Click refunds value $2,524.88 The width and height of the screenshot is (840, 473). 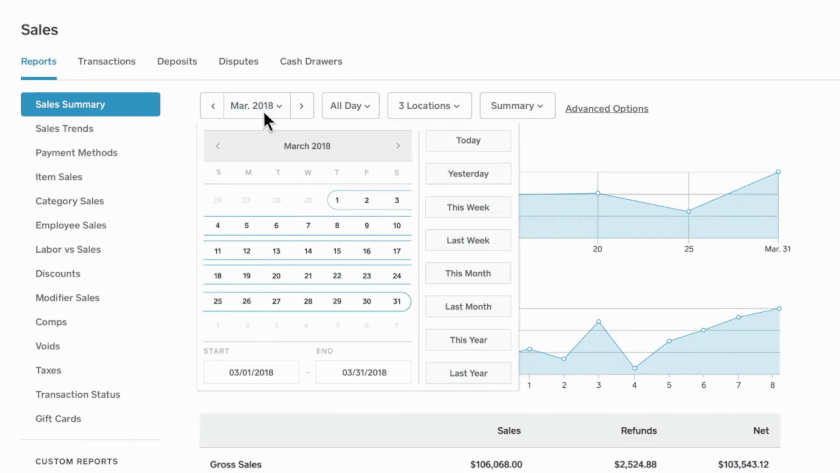(635, 464)
